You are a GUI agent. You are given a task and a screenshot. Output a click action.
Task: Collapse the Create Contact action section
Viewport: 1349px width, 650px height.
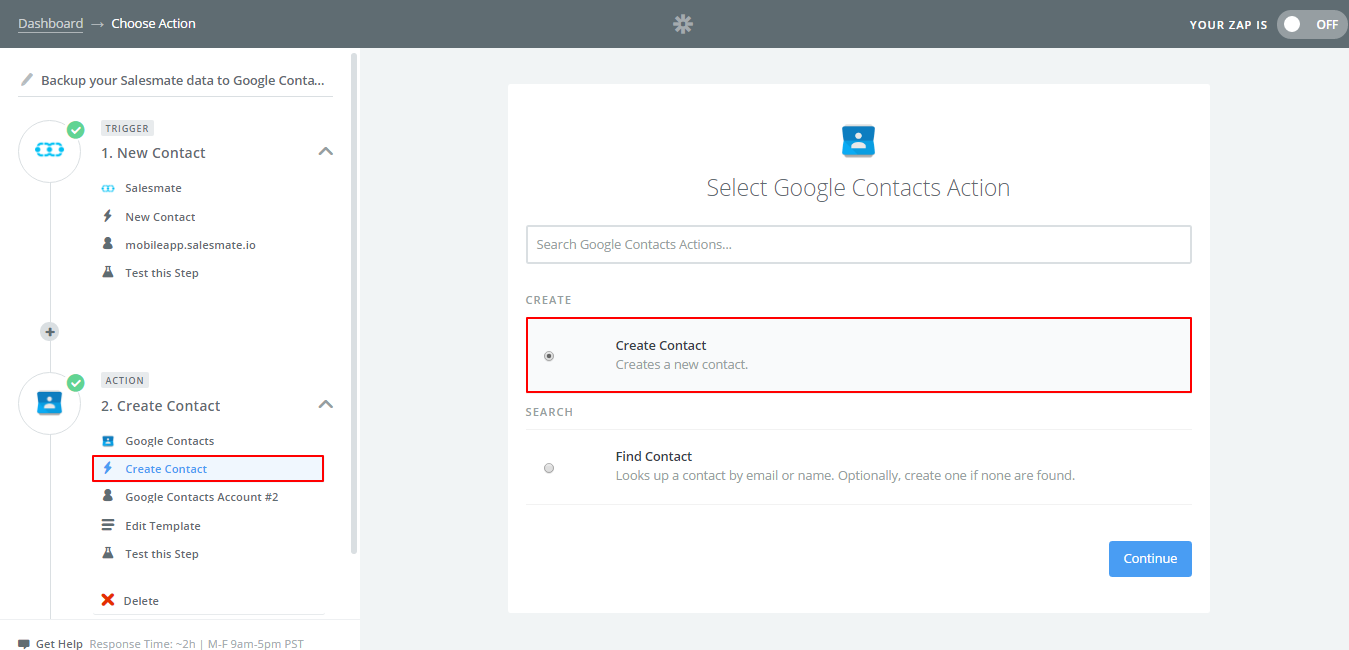tap(325, 405)
